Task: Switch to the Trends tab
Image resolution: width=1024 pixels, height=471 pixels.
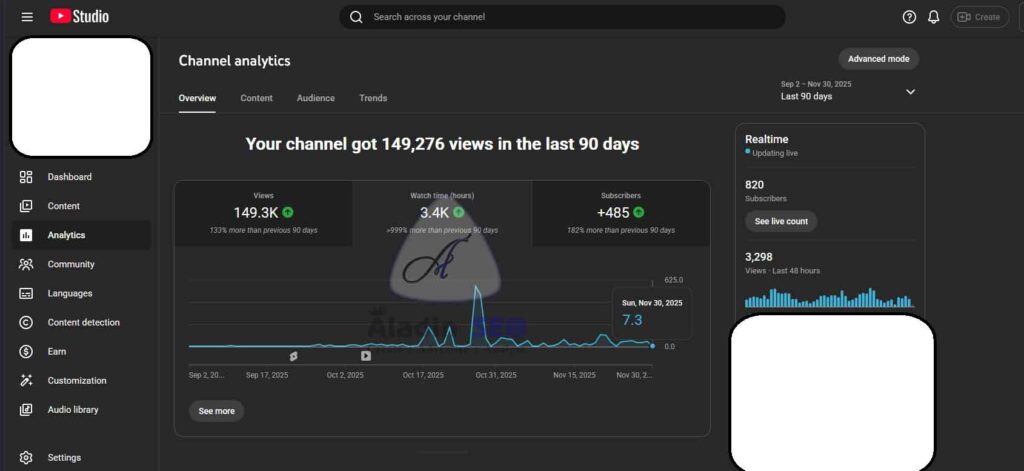Action: 373,98
